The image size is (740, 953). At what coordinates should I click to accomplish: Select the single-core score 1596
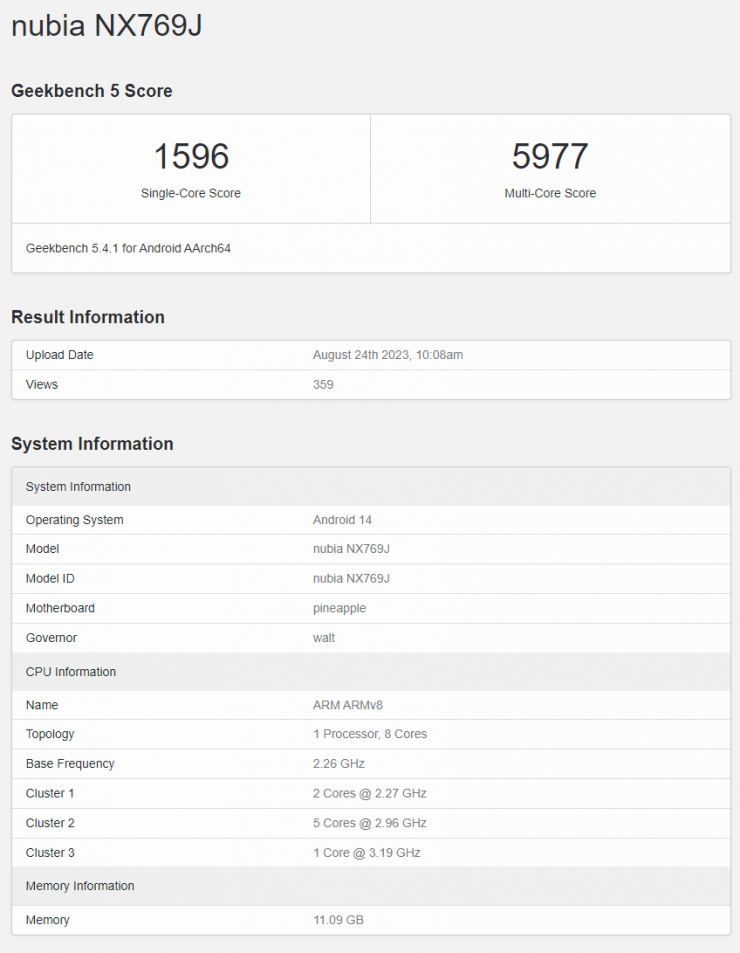pos(191,157)
